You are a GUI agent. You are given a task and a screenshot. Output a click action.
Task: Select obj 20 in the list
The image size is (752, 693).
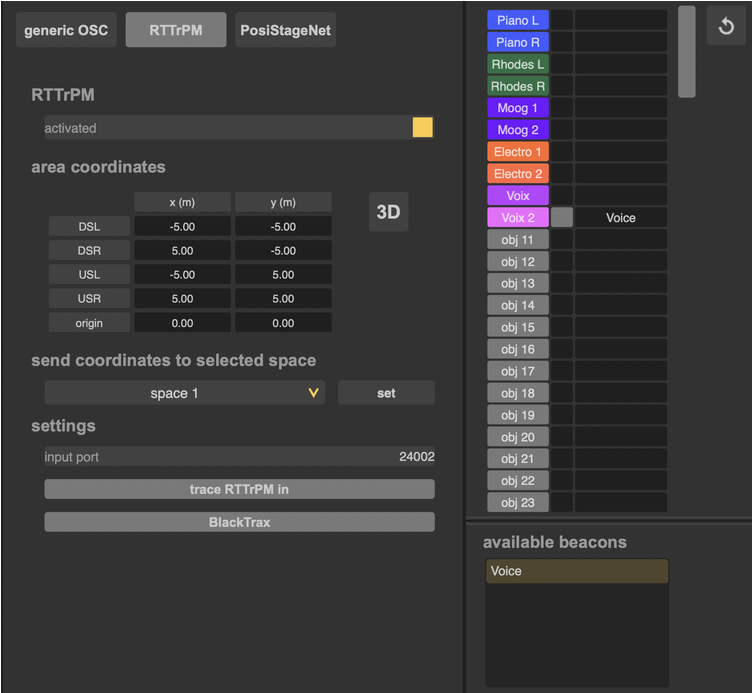pos(518,437)
